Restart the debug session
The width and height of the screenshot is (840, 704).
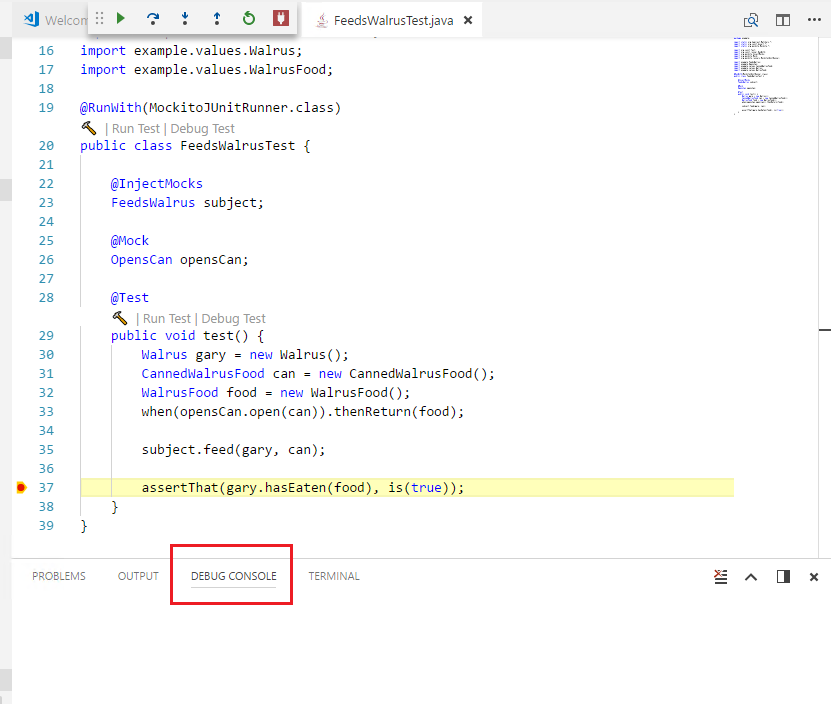tap(249, 18)
